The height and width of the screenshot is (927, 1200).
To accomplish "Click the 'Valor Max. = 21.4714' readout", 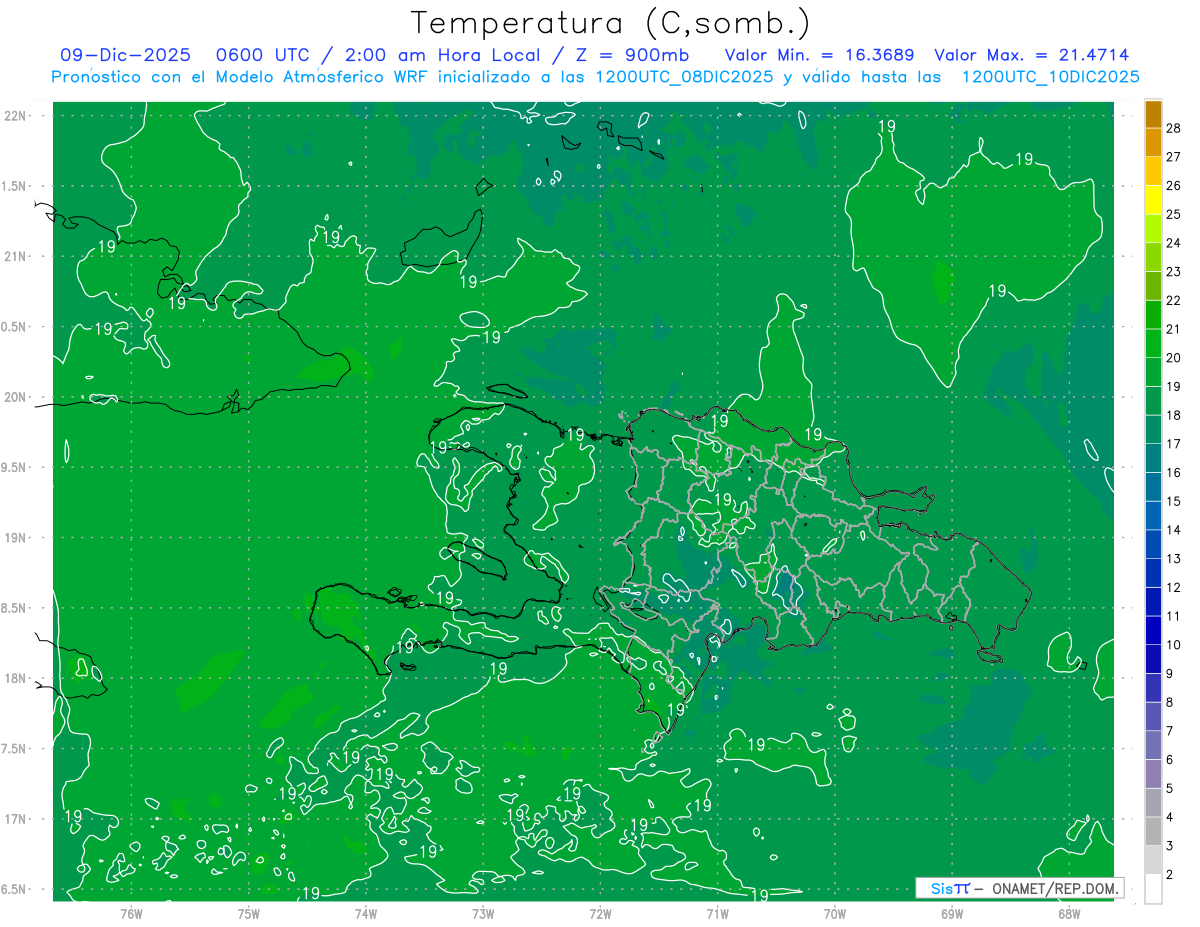I will pyautogui.click(x=1031, y=56).
